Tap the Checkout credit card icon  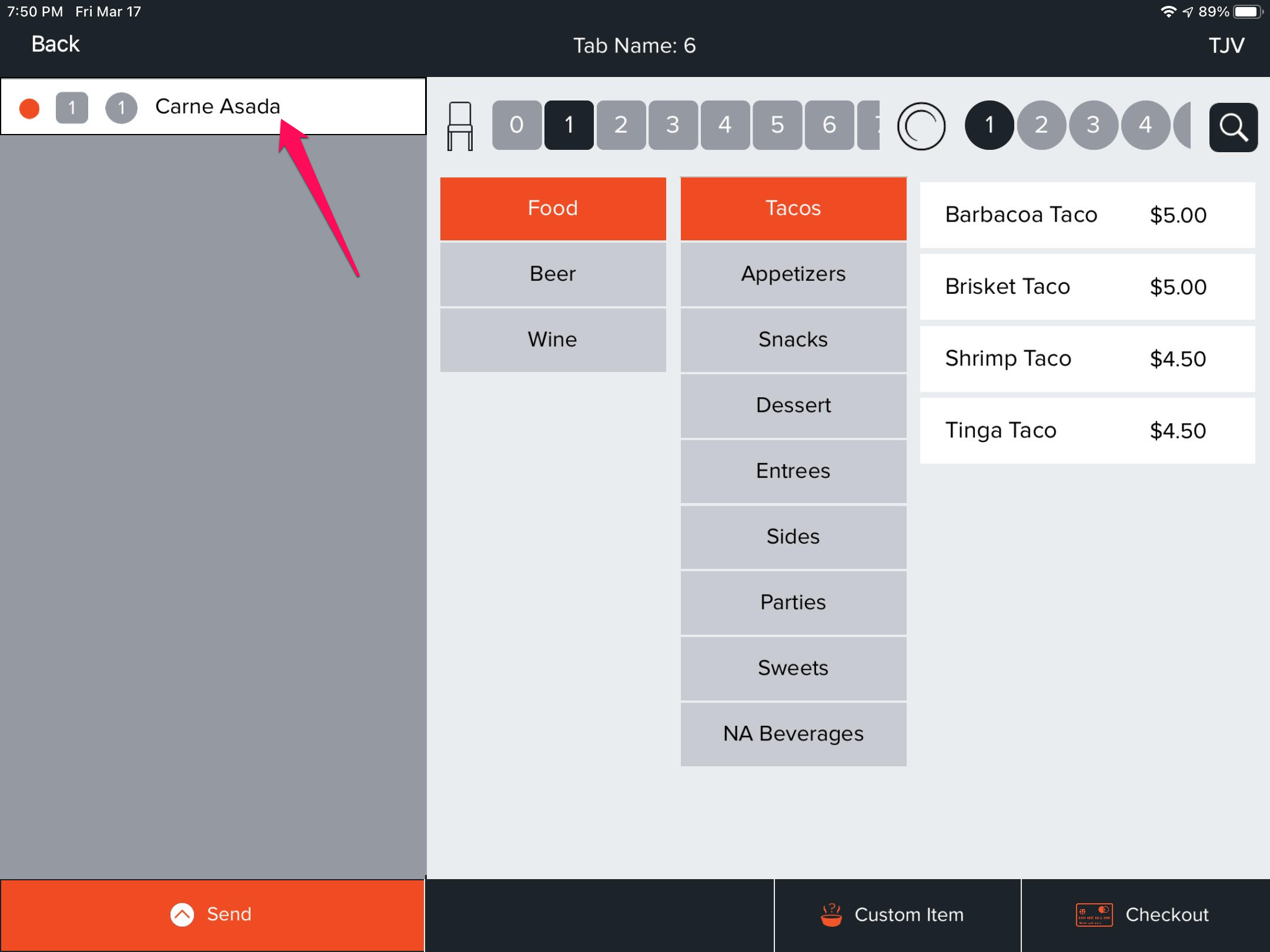coord(1094,914)
